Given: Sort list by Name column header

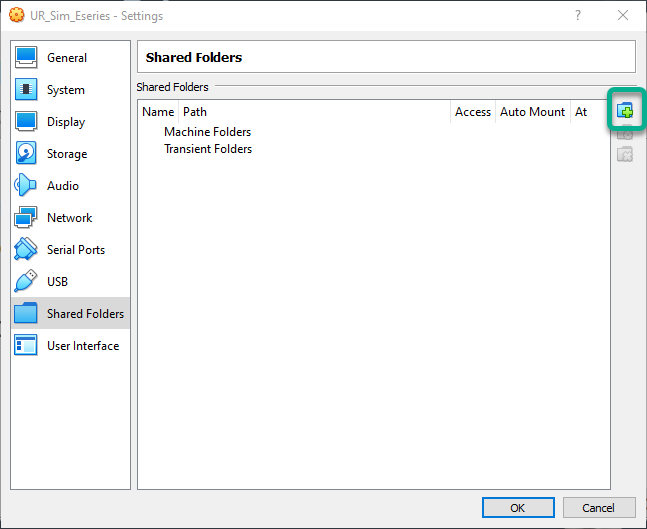Looking at the screenshot, I should [x=158, y=112].
